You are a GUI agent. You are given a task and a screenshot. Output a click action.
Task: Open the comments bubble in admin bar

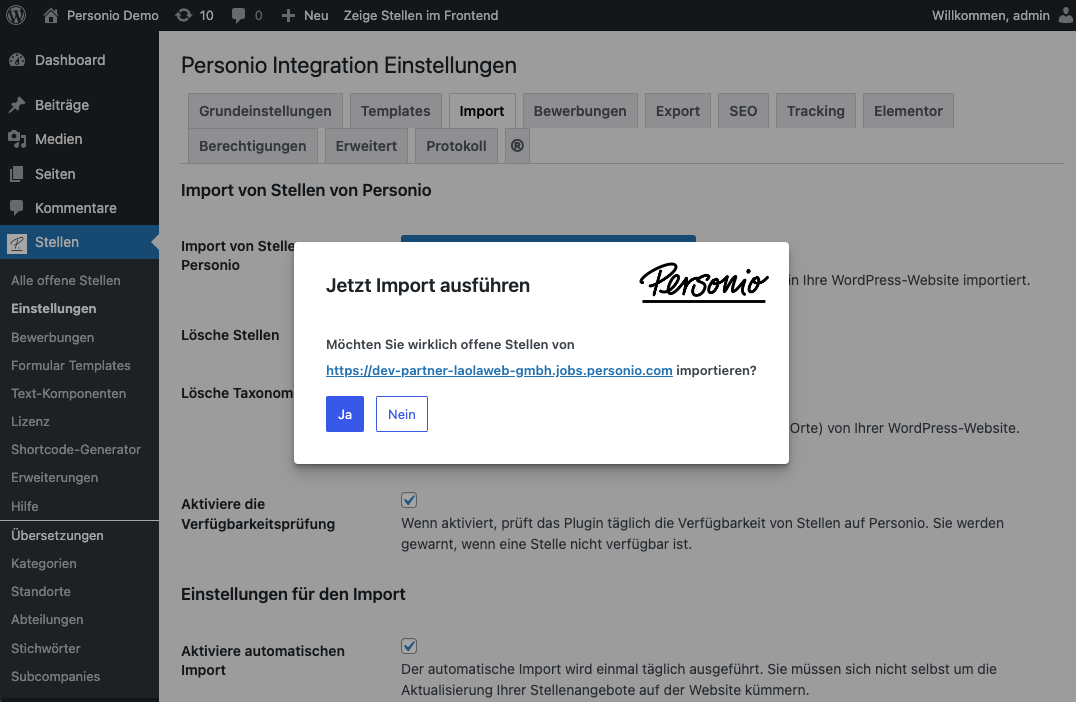click(x=238, y=15)
